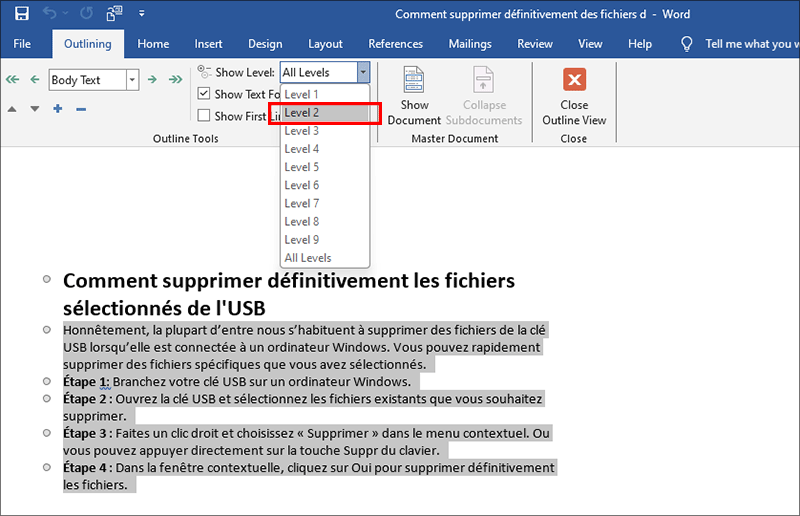This screenshot has width=800, height=516.
Task: Close the Show Level dropdown via its arrow
Action: click(x=363, y=72)
